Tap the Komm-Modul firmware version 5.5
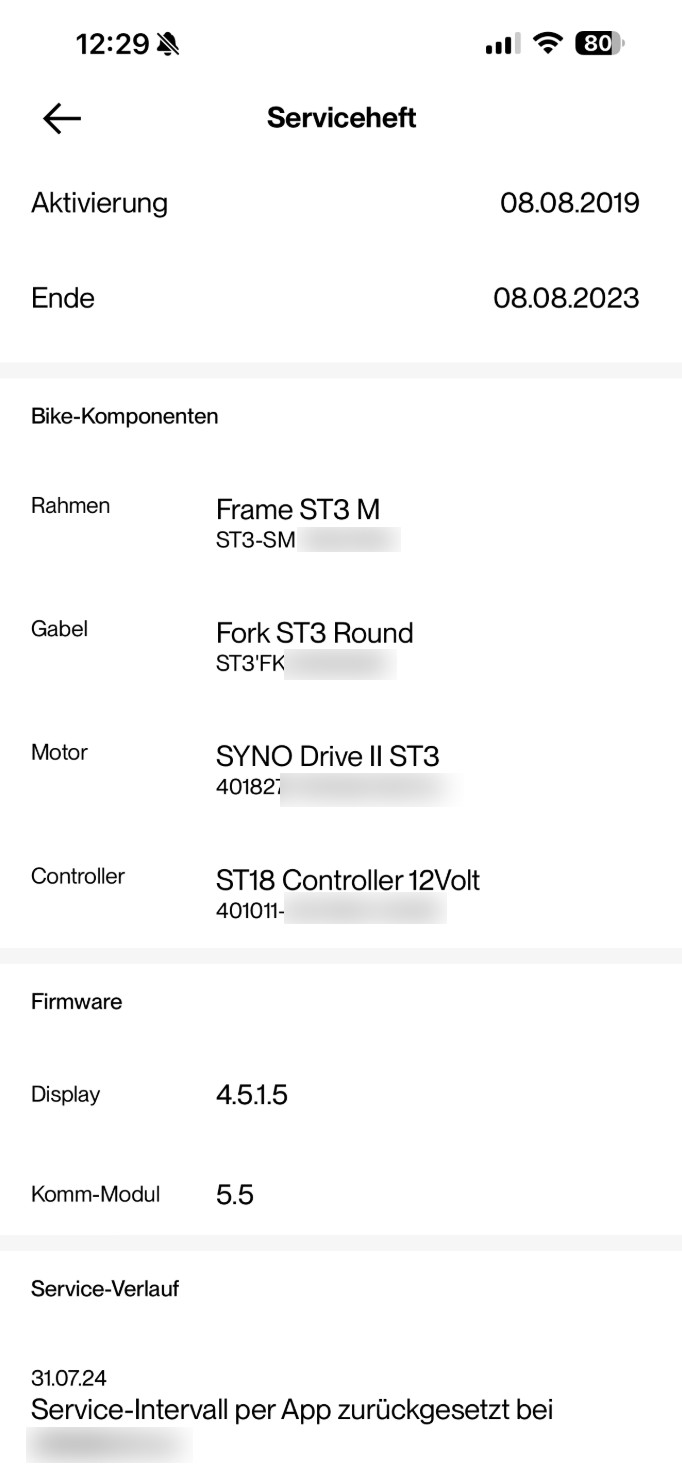 point(235,1194)
